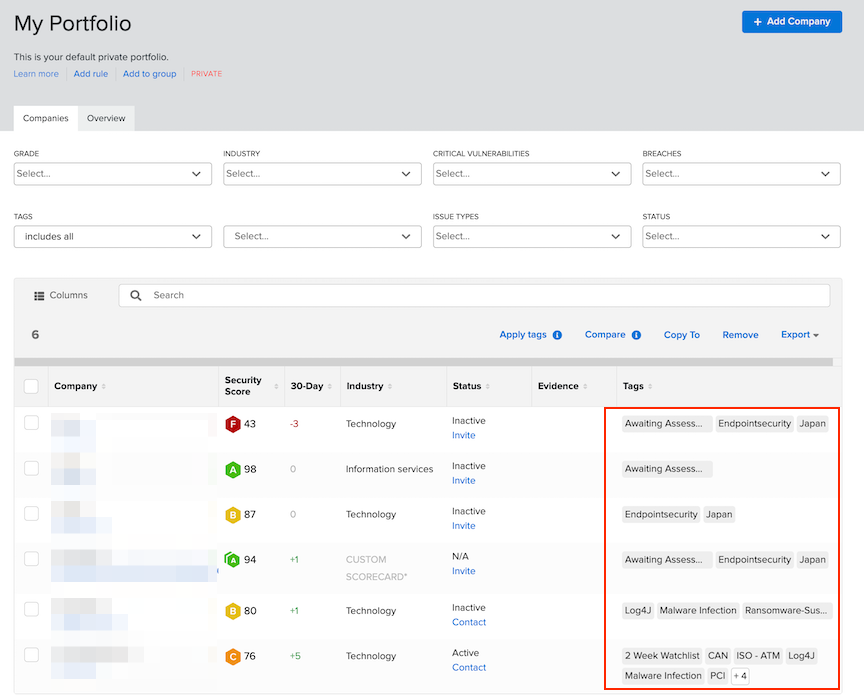
Task: Click the B grade badge for score 87
Action: (233, 515)
